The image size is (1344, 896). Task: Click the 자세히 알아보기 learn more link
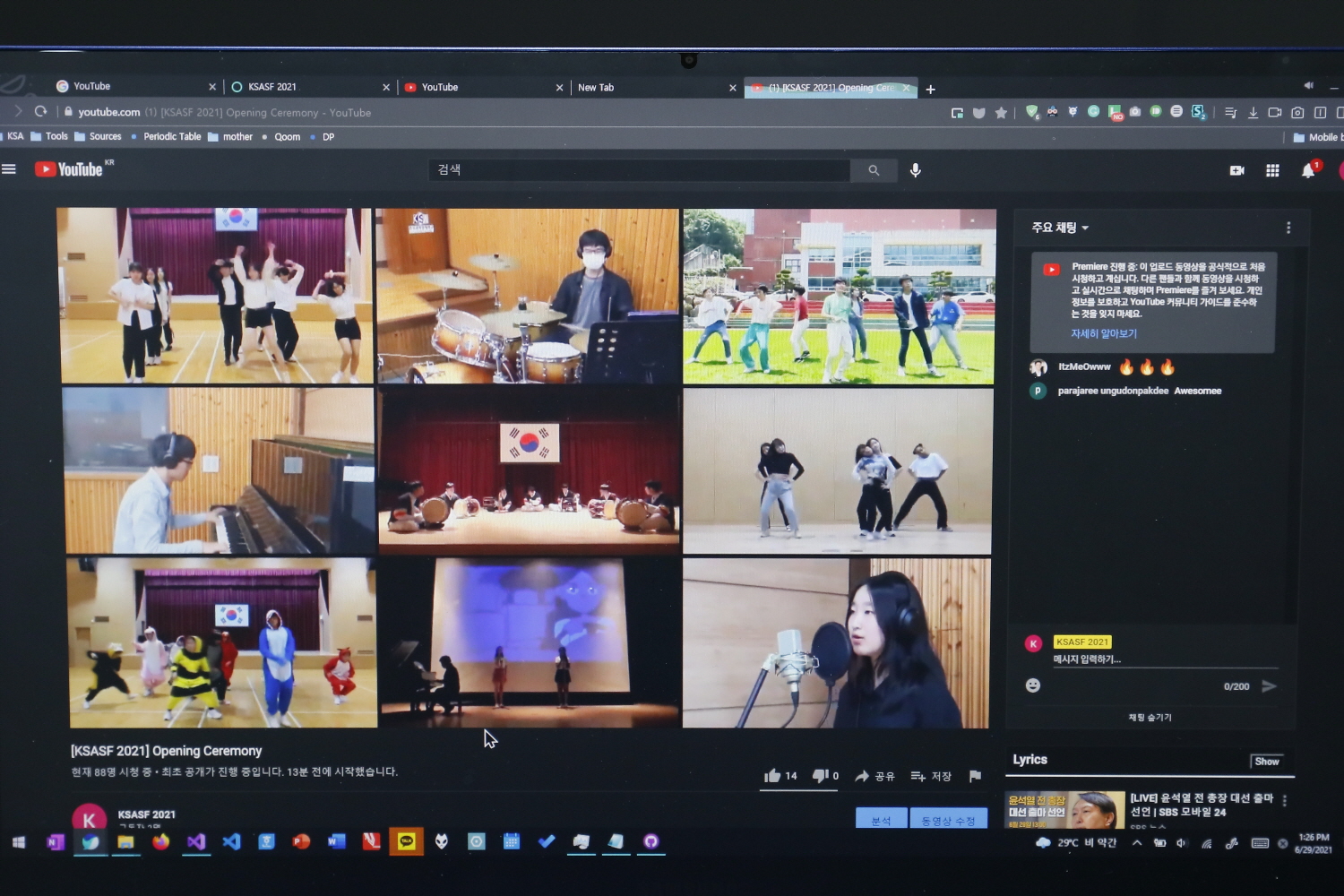(1103, 334)
